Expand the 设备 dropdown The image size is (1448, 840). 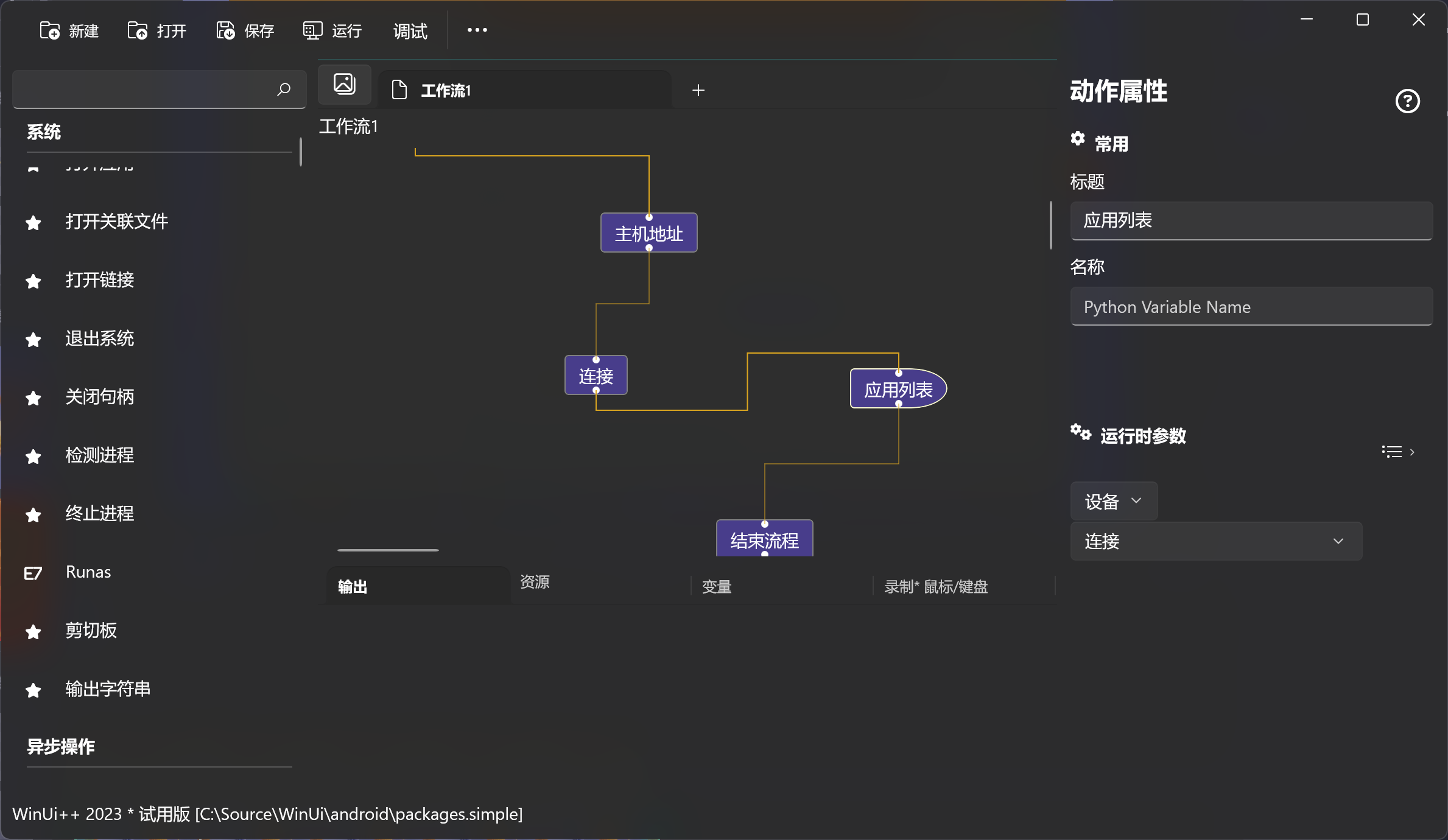[x=1113, y=501]
